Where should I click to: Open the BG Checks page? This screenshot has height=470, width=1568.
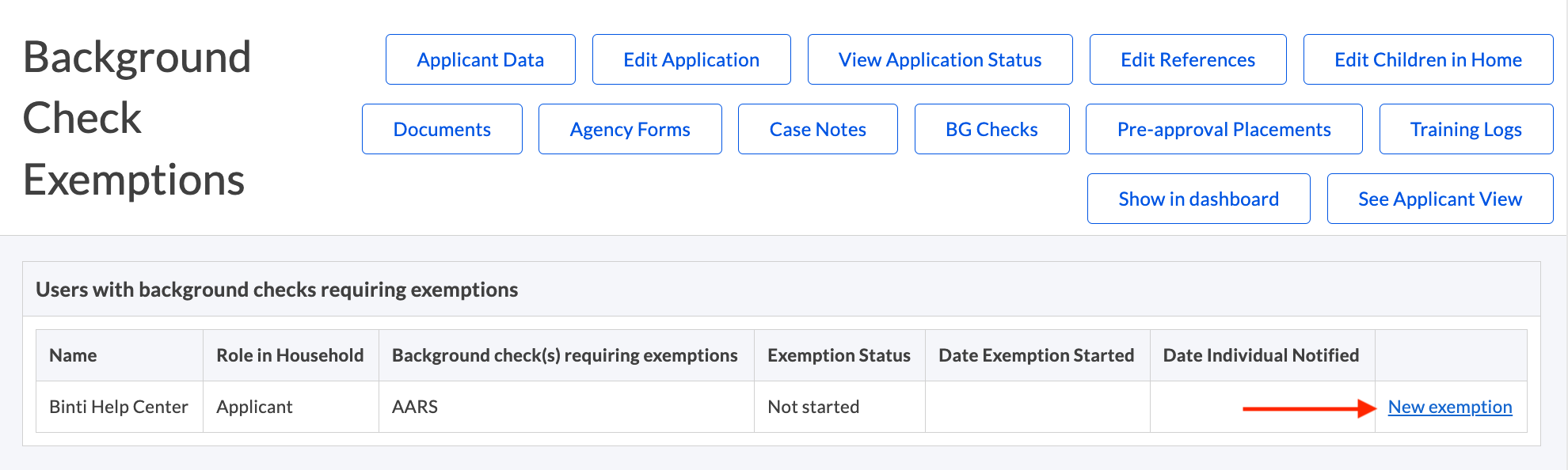coord(991,128)
